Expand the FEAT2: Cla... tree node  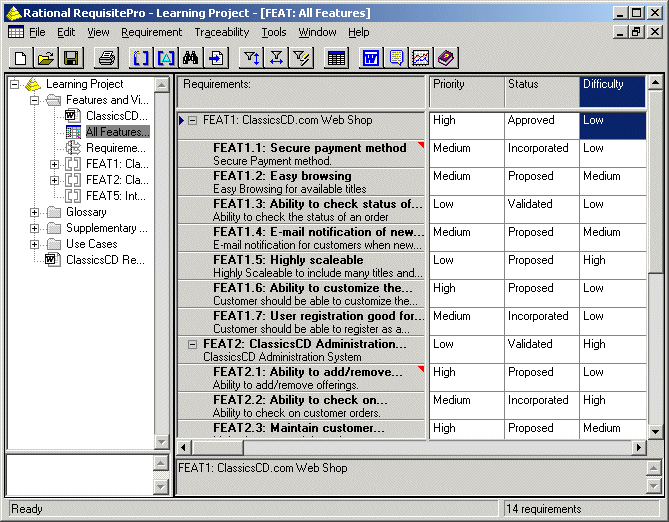click(54, 180)
